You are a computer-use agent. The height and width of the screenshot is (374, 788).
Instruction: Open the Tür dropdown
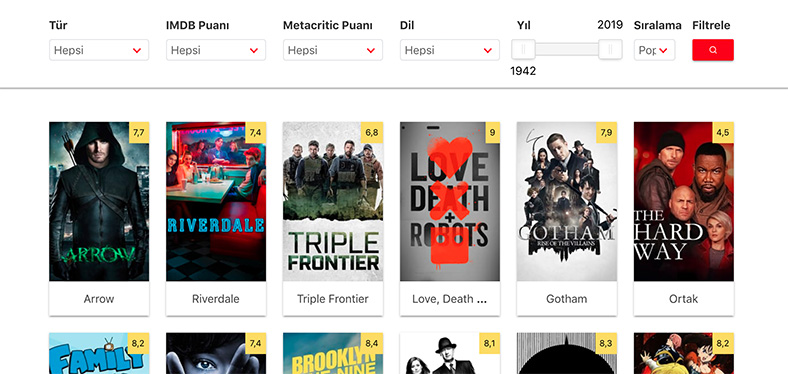99,50
